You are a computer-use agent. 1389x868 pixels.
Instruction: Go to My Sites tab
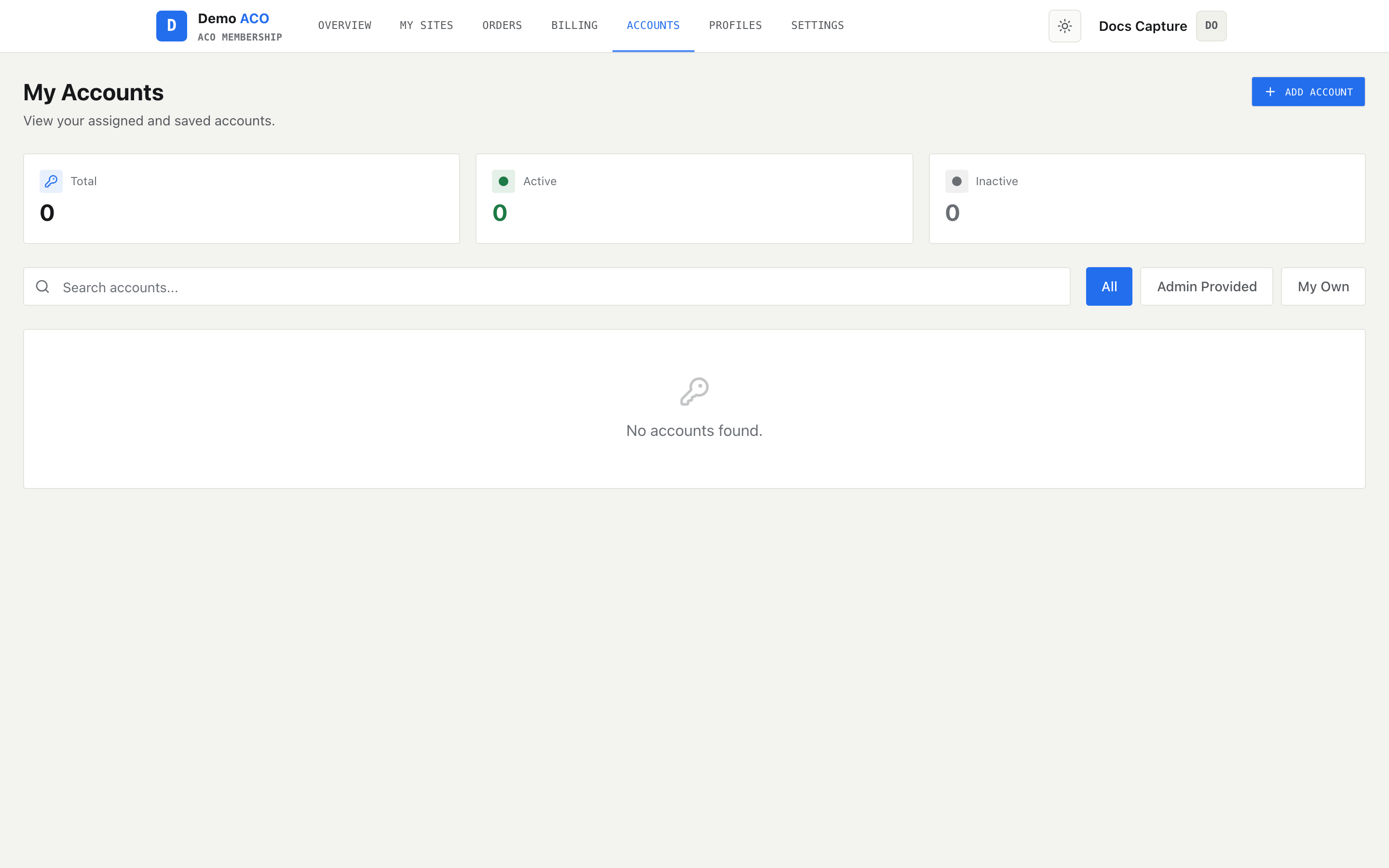point(426,26)
